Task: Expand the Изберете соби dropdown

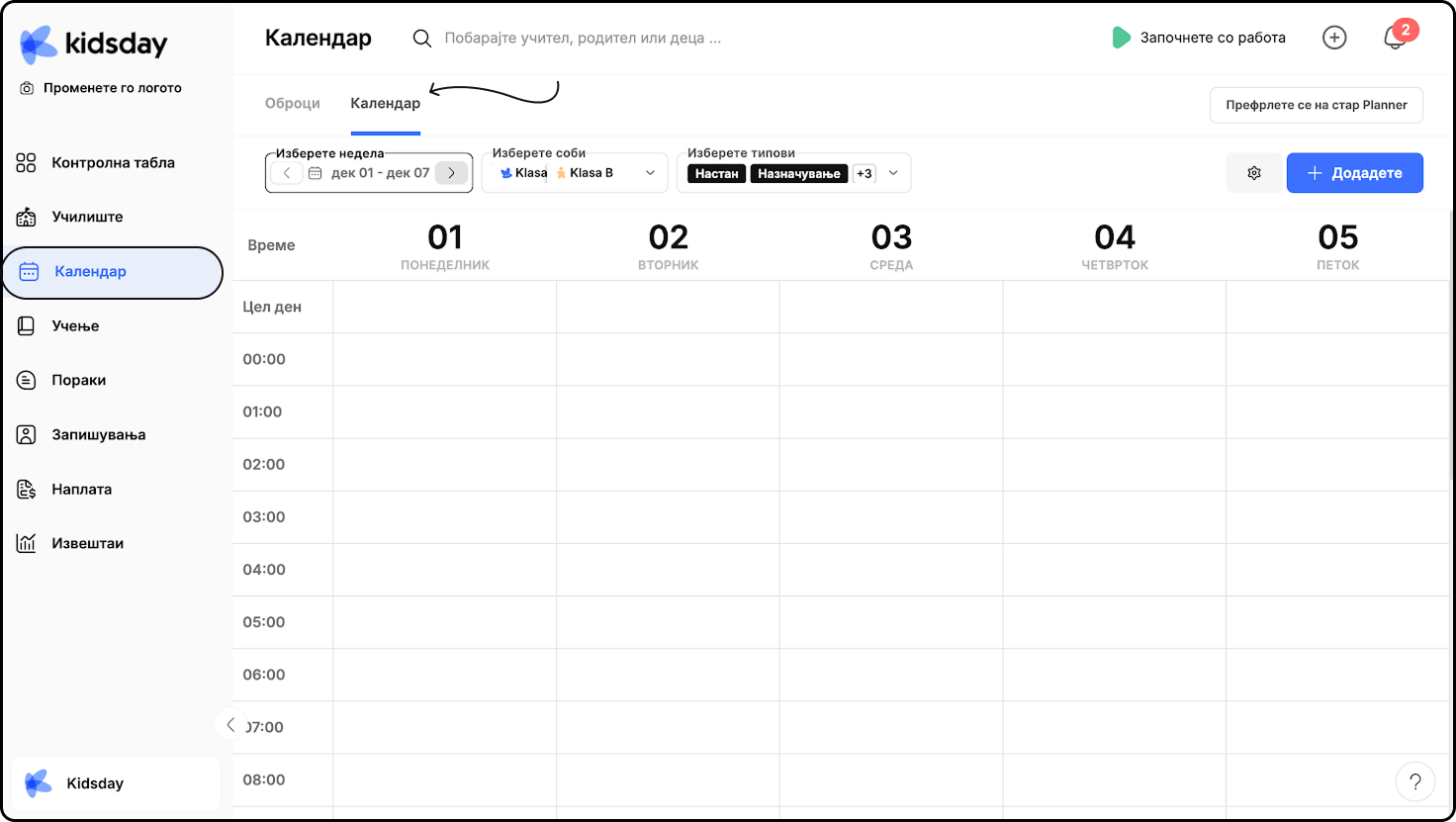Action: point(650,173)
